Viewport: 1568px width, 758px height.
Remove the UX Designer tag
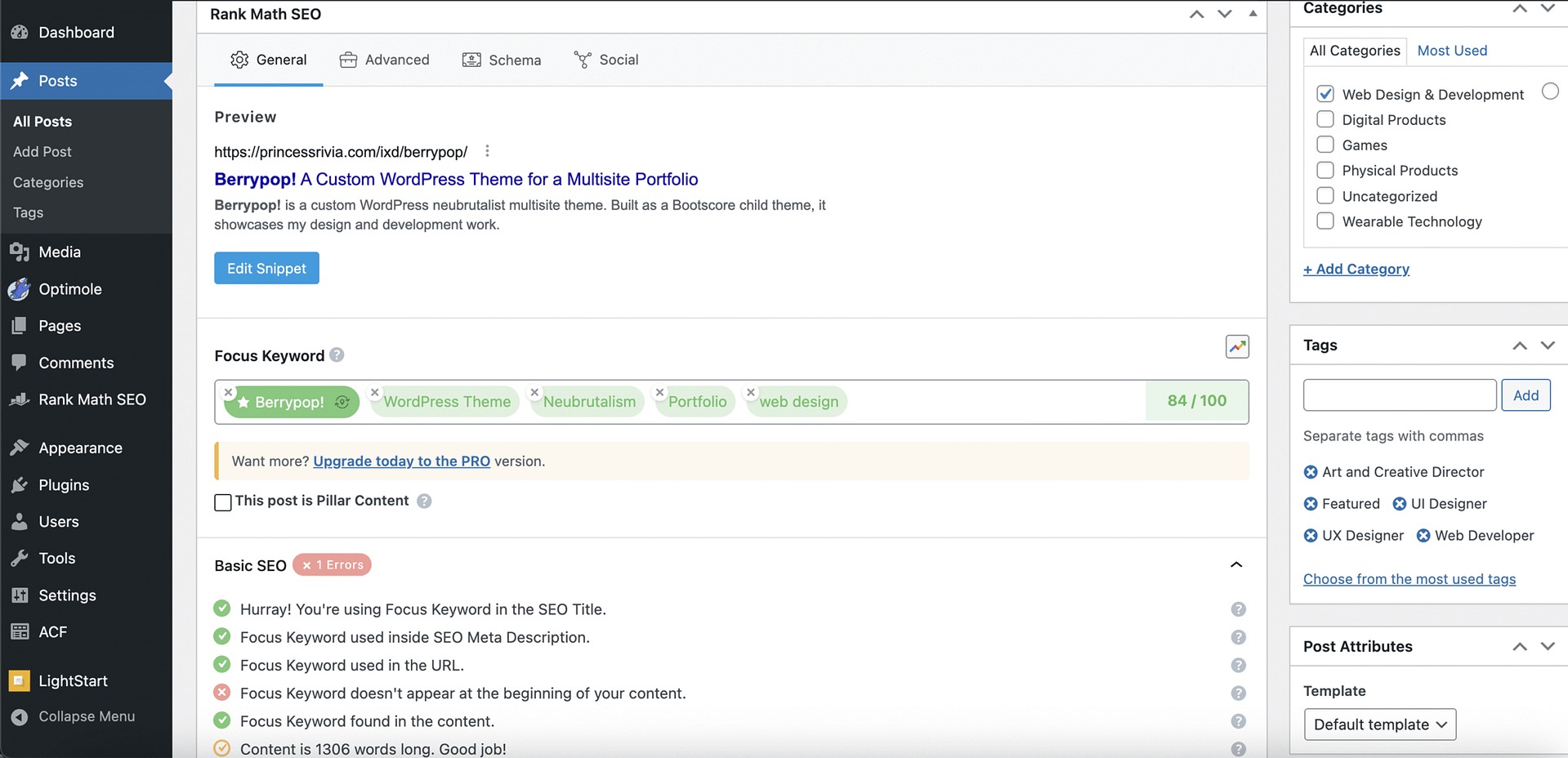click(x=1311, y=536)
